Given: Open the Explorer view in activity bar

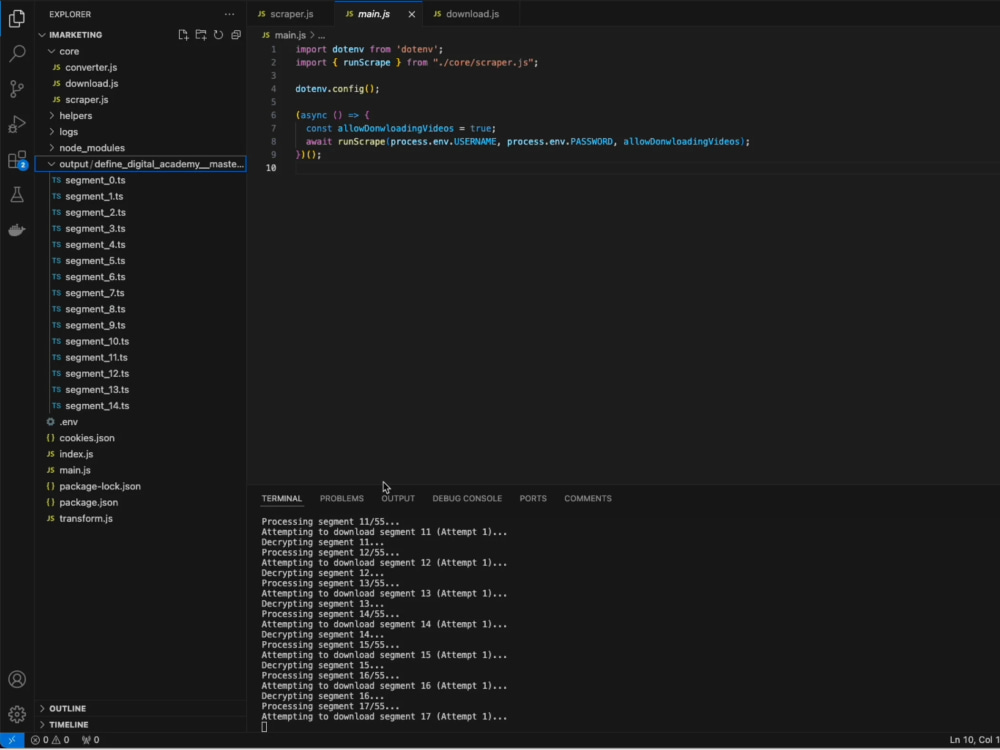Looking at the screenshot, I should 17,18.
